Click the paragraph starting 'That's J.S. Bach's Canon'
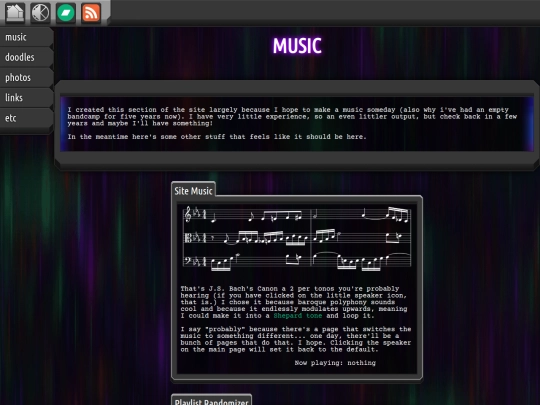Screen dimensions: 540x405 (x=294, y=302)
